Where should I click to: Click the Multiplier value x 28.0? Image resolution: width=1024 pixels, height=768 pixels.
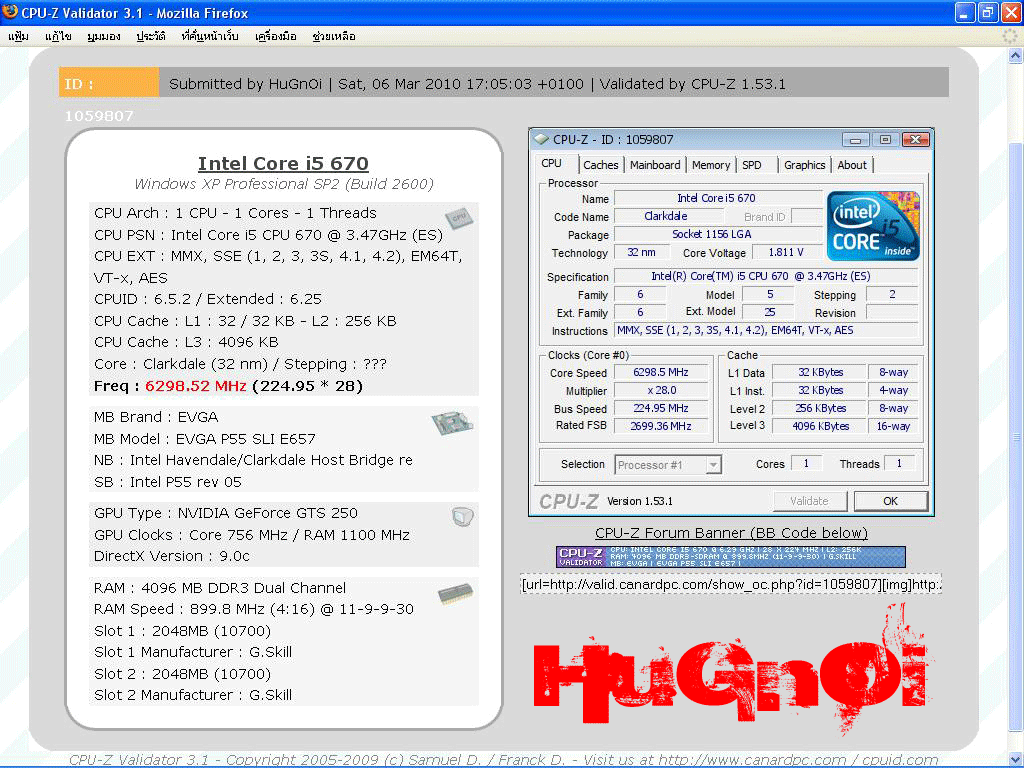(x=660, y=391)
